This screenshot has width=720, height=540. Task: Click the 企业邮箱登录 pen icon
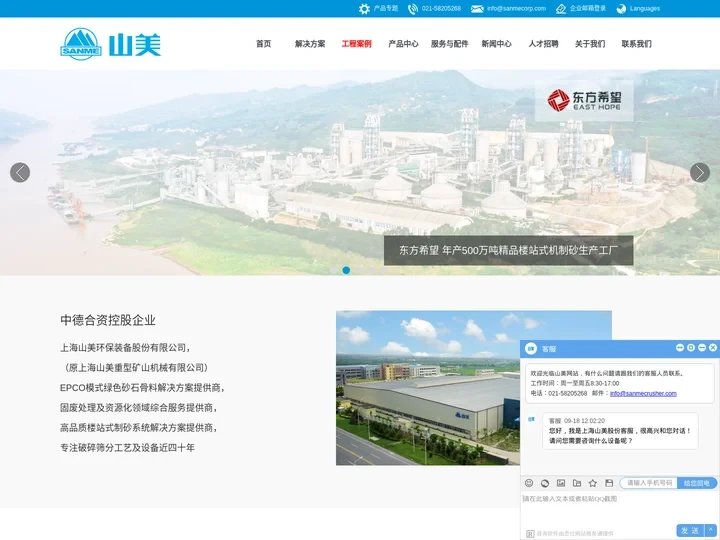(561, 9)
